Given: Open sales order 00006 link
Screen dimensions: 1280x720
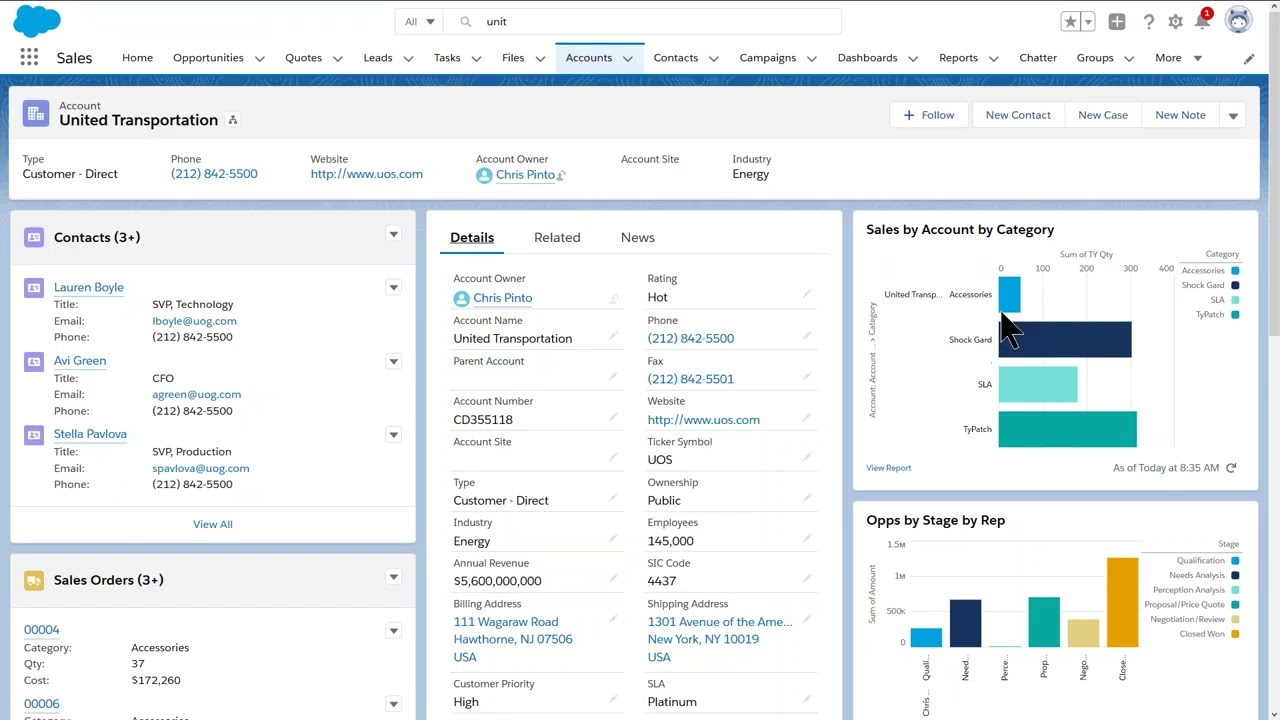Looking at the screenshot, I should click(x=42, y=704).
